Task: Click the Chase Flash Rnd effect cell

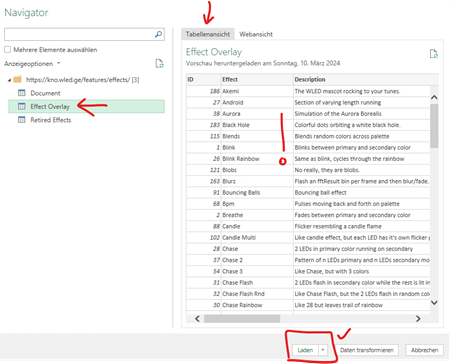Action: 257,294
